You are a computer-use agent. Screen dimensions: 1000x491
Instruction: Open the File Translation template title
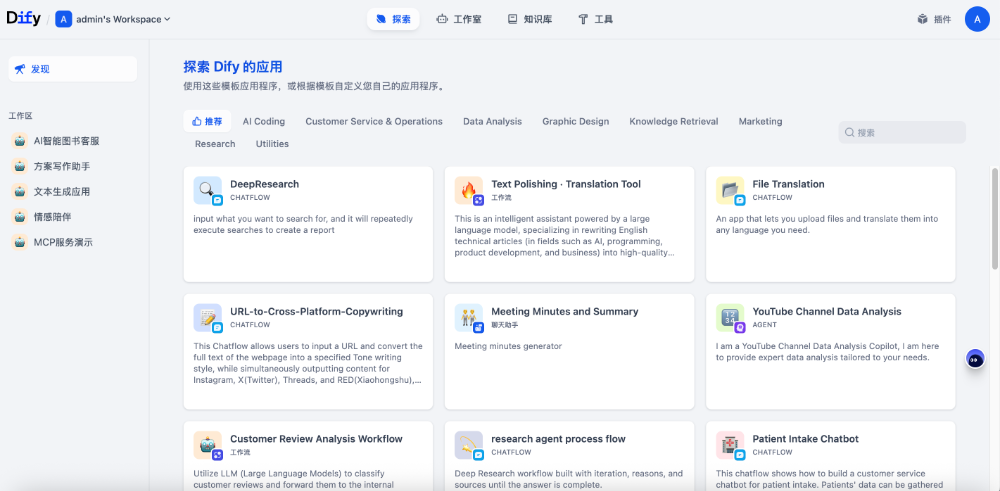788,184
